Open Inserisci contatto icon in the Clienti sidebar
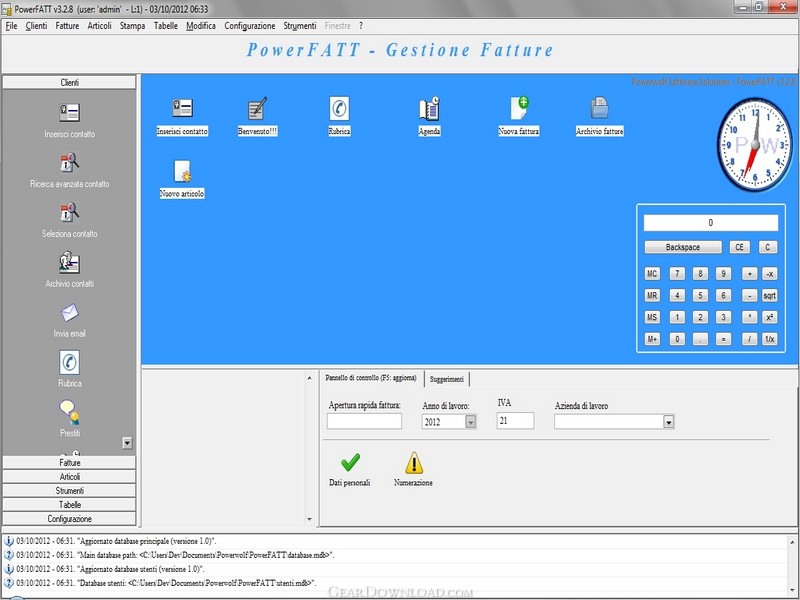This screenshot has width=800, height=600. point(69,112)
